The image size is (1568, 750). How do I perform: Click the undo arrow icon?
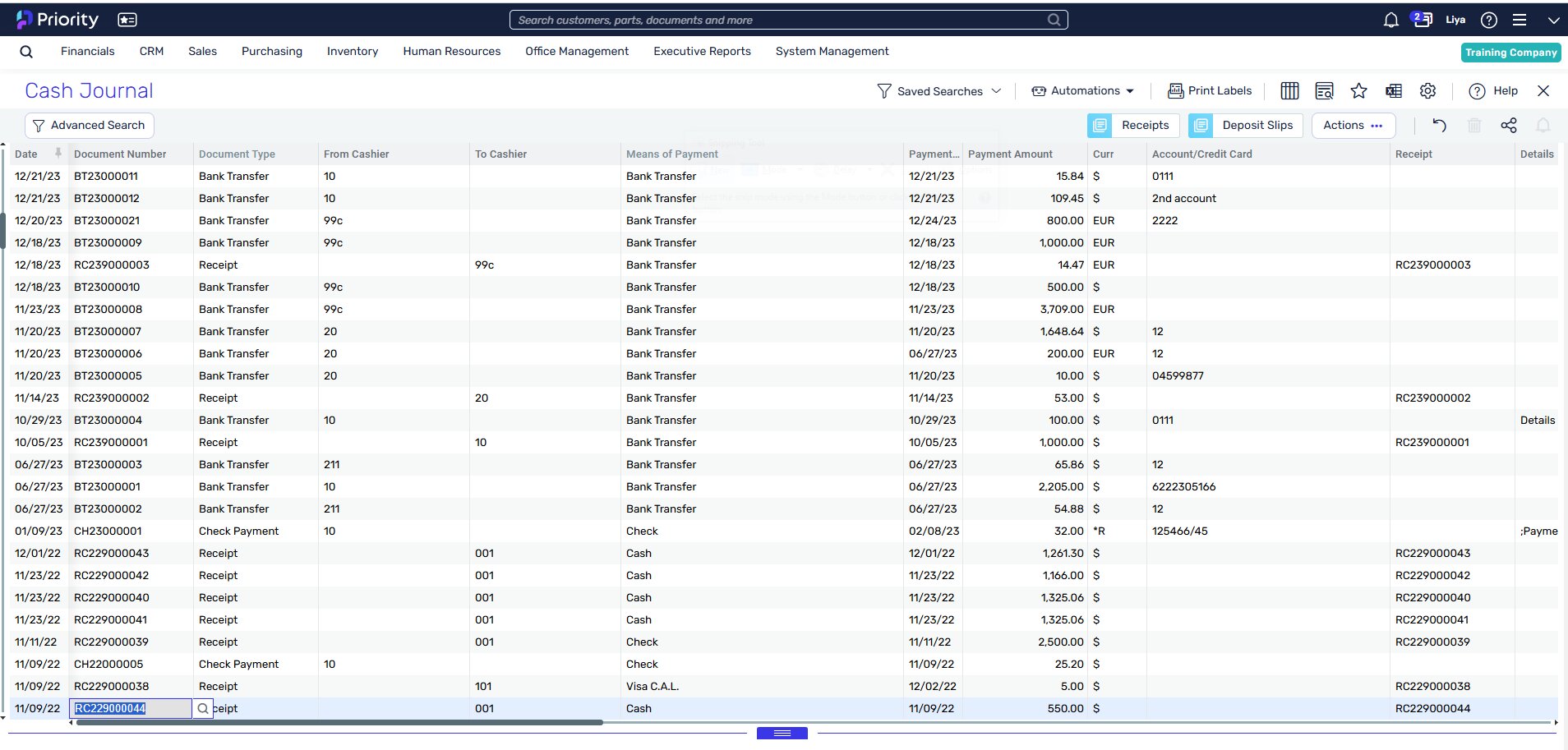1439,126
